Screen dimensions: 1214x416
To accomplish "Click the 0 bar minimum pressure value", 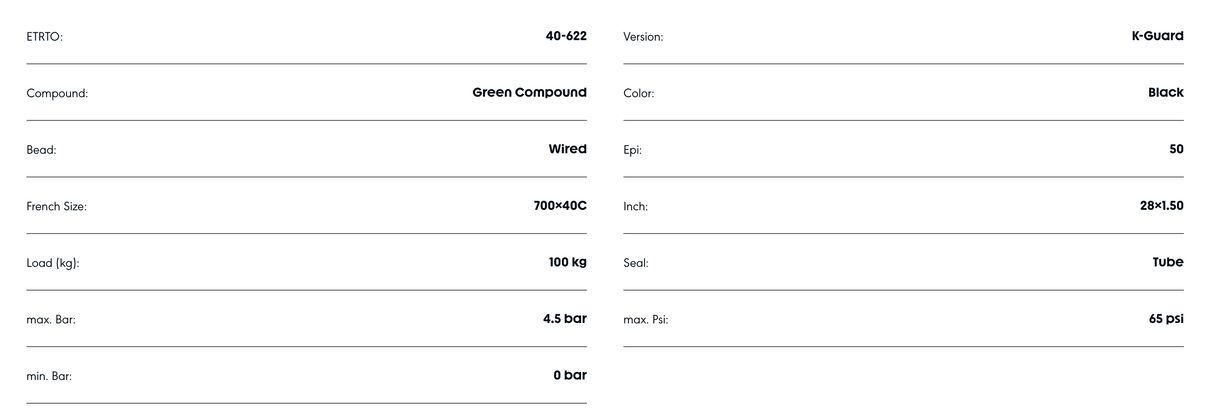I will tap(569, 376).
